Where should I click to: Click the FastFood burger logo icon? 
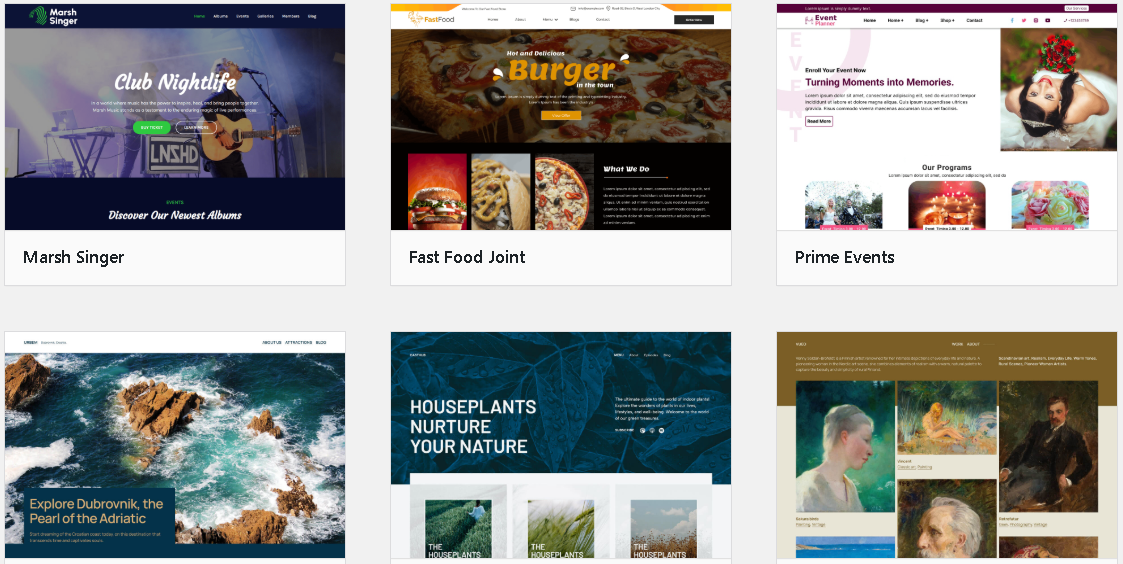point(415,19)
